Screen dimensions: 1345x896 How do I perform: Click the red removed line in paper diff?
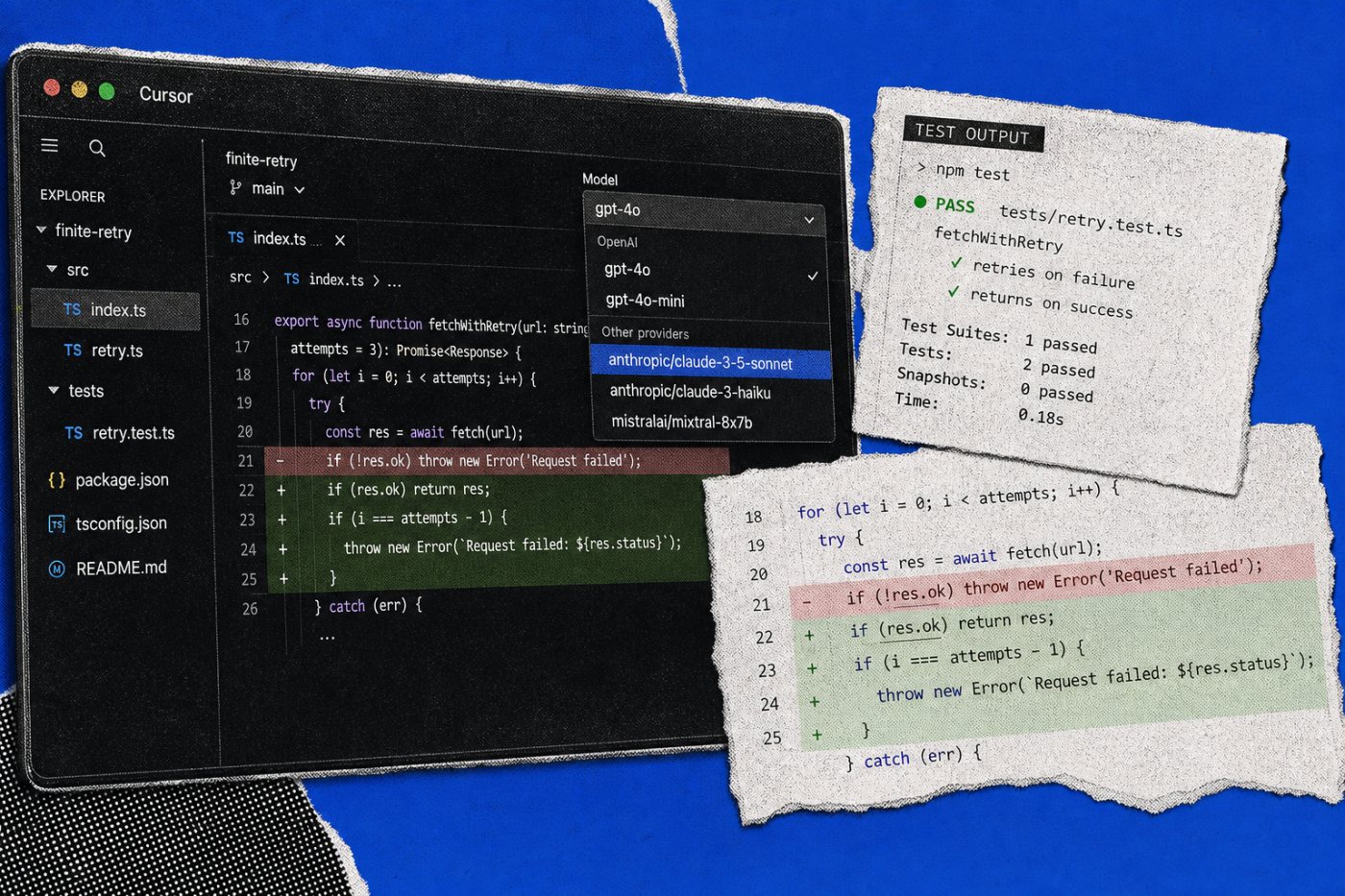pos(1052,580)
